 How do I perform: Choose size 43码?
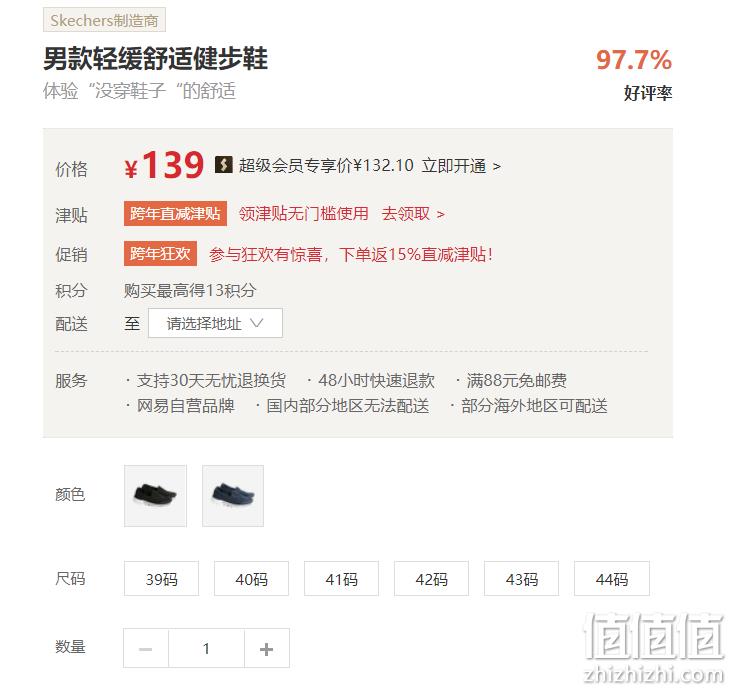pos(522,579)
